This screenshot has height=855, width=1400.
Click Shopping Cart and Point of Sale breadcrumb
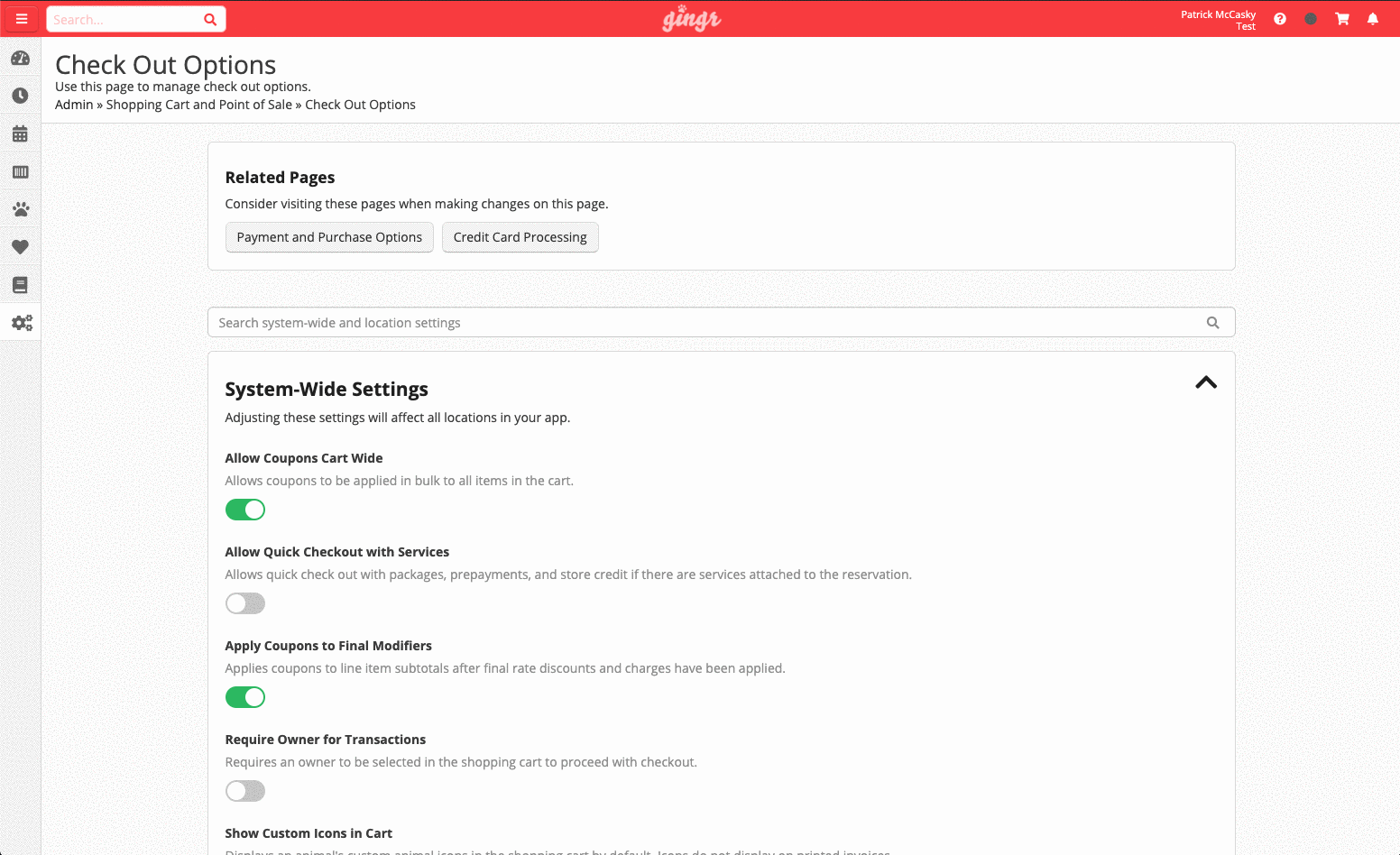coord(199,105)
